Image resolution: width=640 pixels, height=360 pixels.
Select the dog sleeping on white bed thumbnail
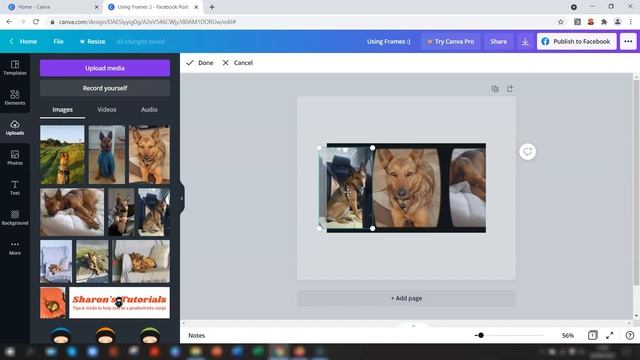tap(72, 212)
